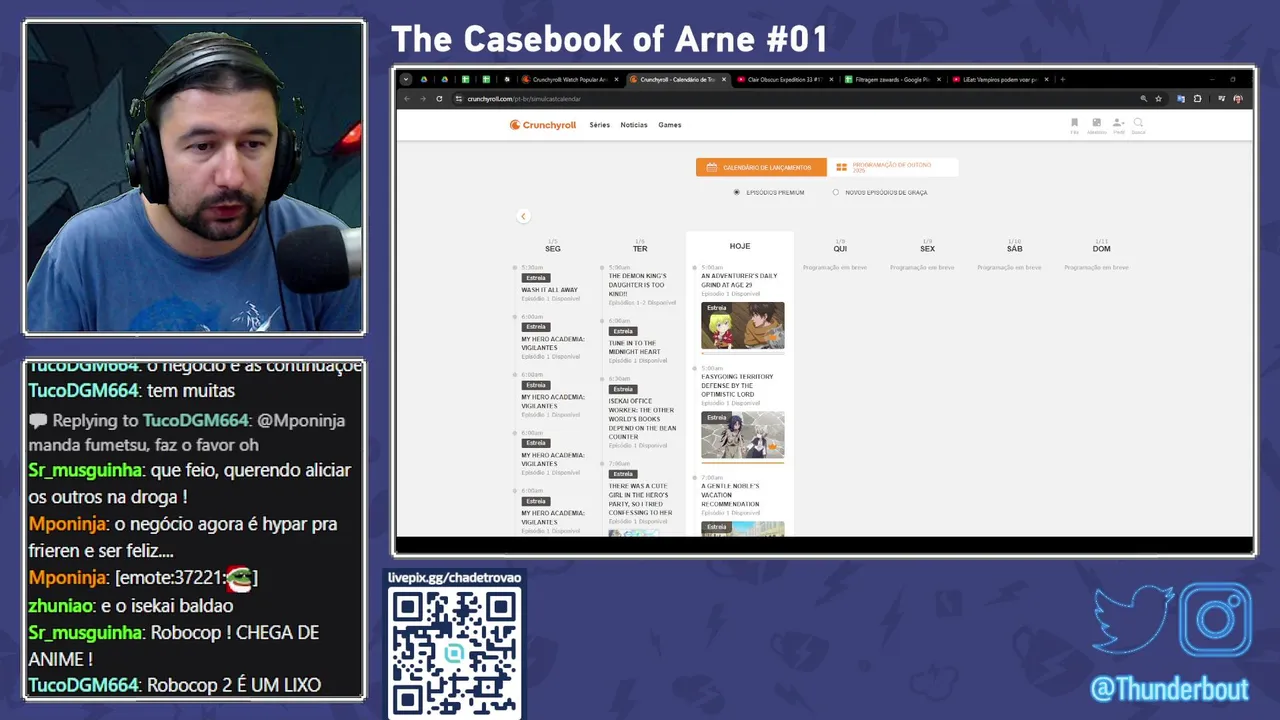Image resolution: width=1280 pixels, height=720 pixels.
Task: Click the Twitter bird icon on overlay
Action: pyautogui.click(x=1133, y=621)
